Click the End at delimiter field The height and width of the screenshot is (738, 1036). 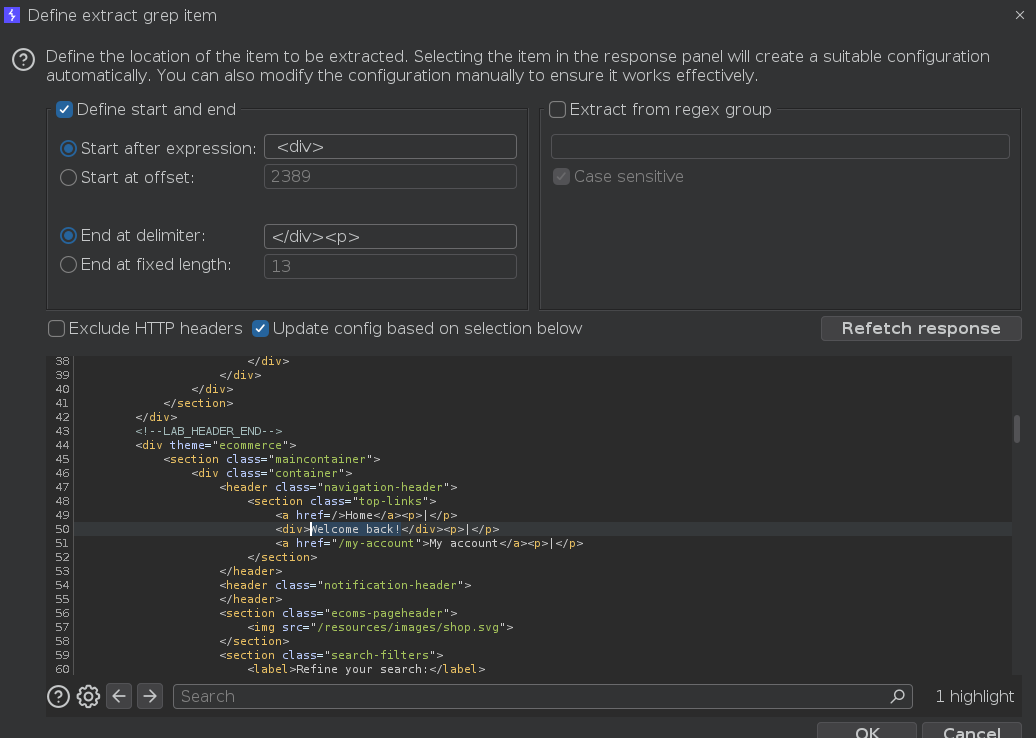pos(390,237)
